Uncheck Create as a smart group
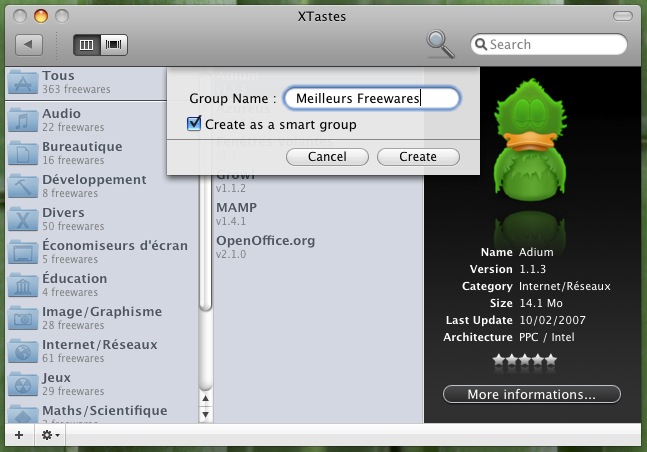647x452 pixels. (x=194, y=123)
